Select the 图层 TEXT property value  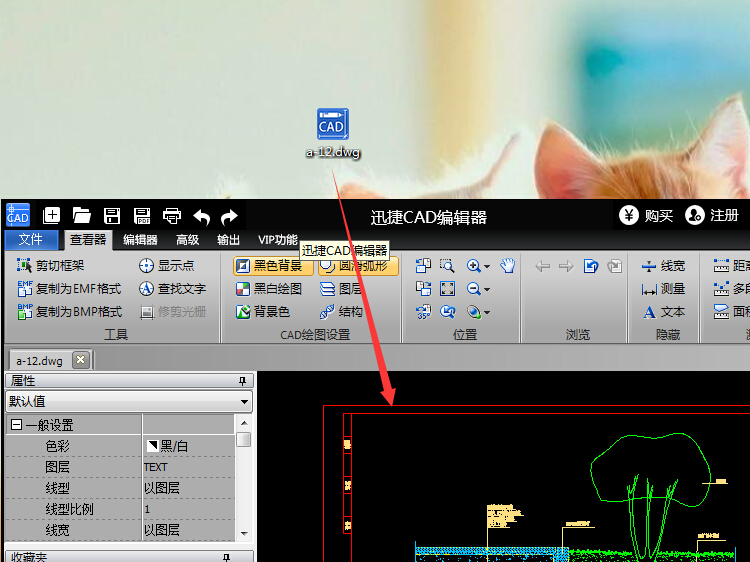tap(188, 467)
